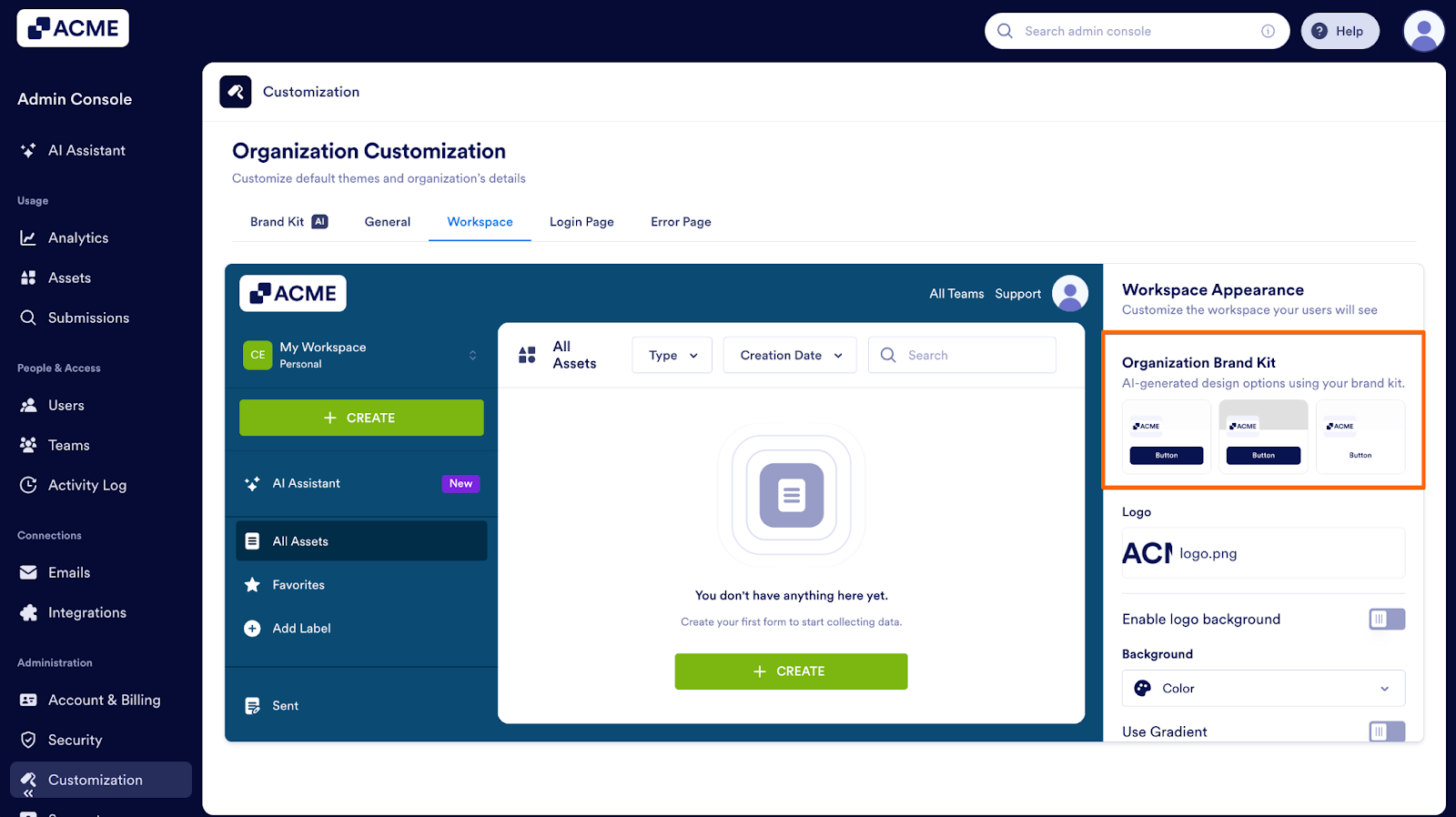Open the Analytics chart icon

pos(28,237)
